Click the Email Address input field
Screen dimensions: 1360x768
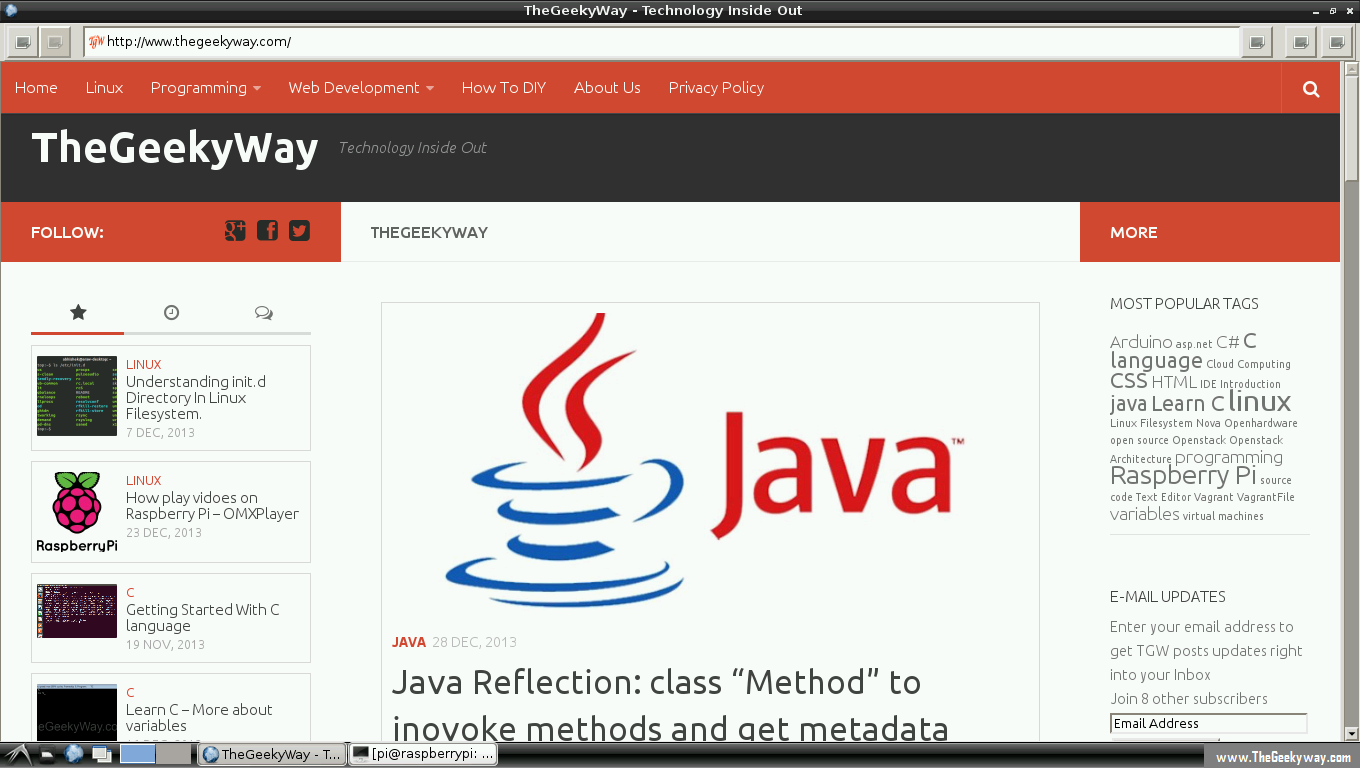click(1208, 723)
